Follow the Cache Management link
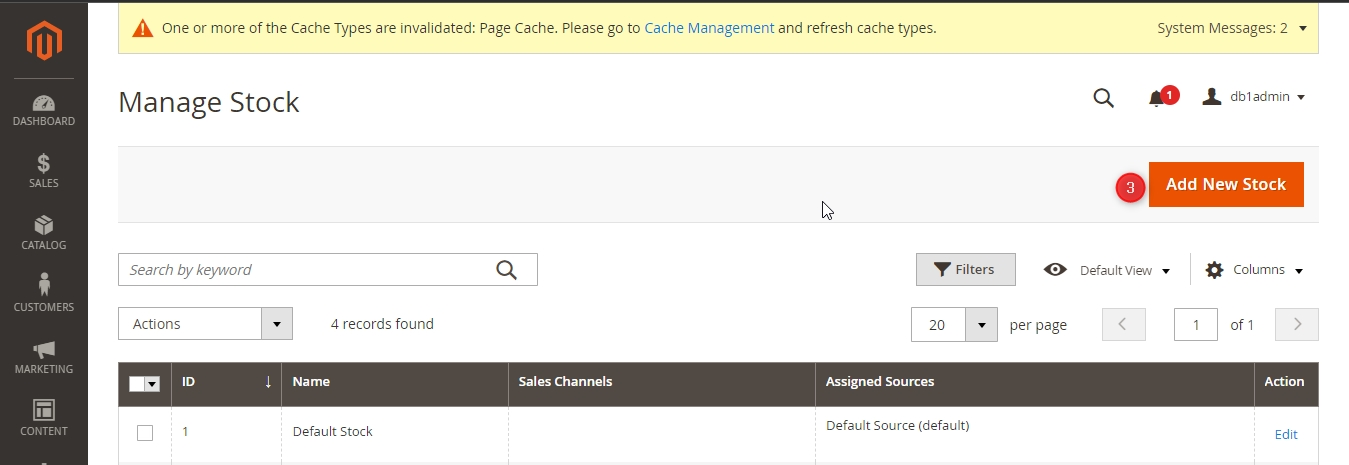 click(x=709, y=28)
